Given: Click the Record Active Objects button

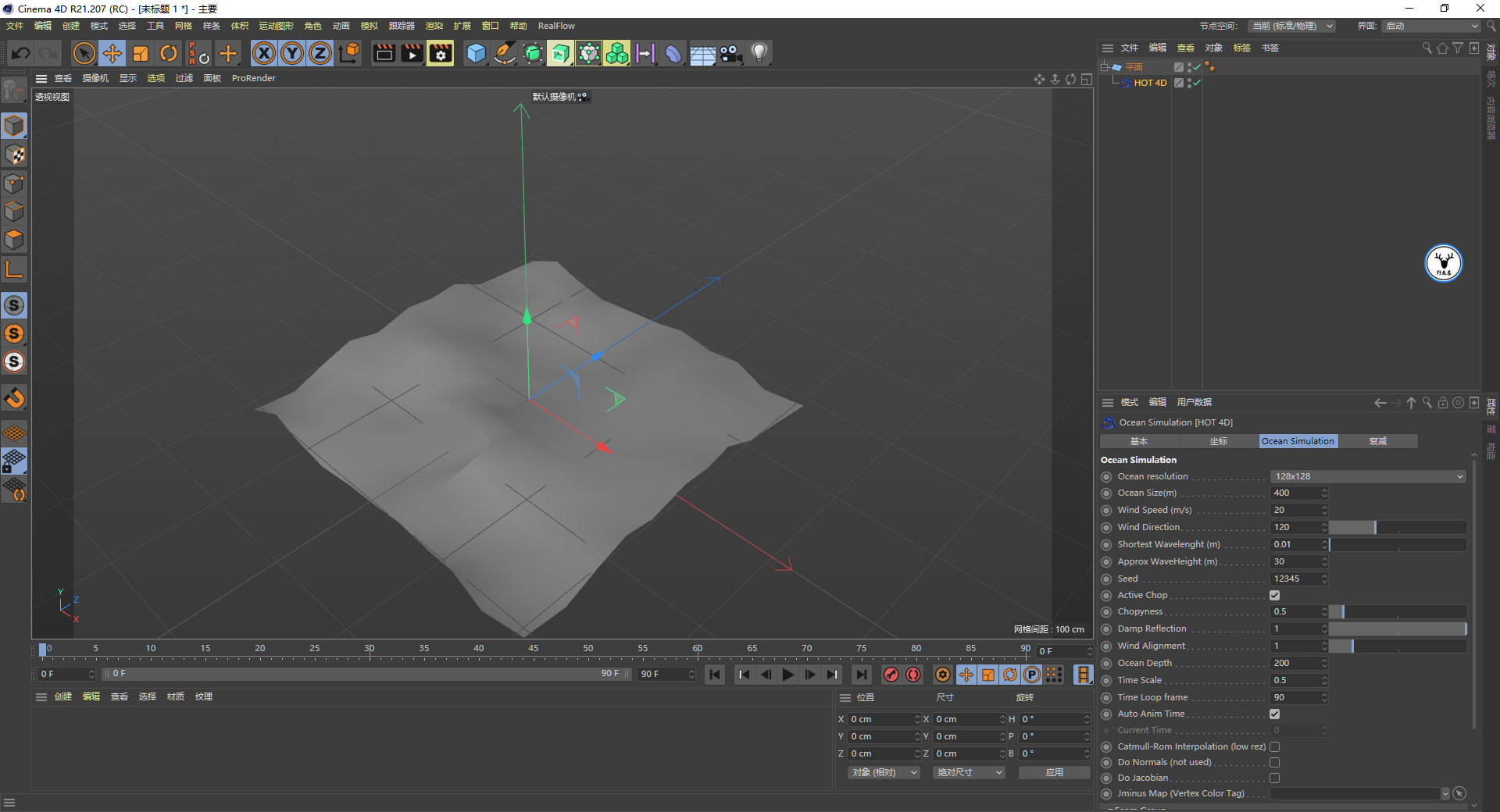Looking at the screenshot, I should tap(891, 675).
